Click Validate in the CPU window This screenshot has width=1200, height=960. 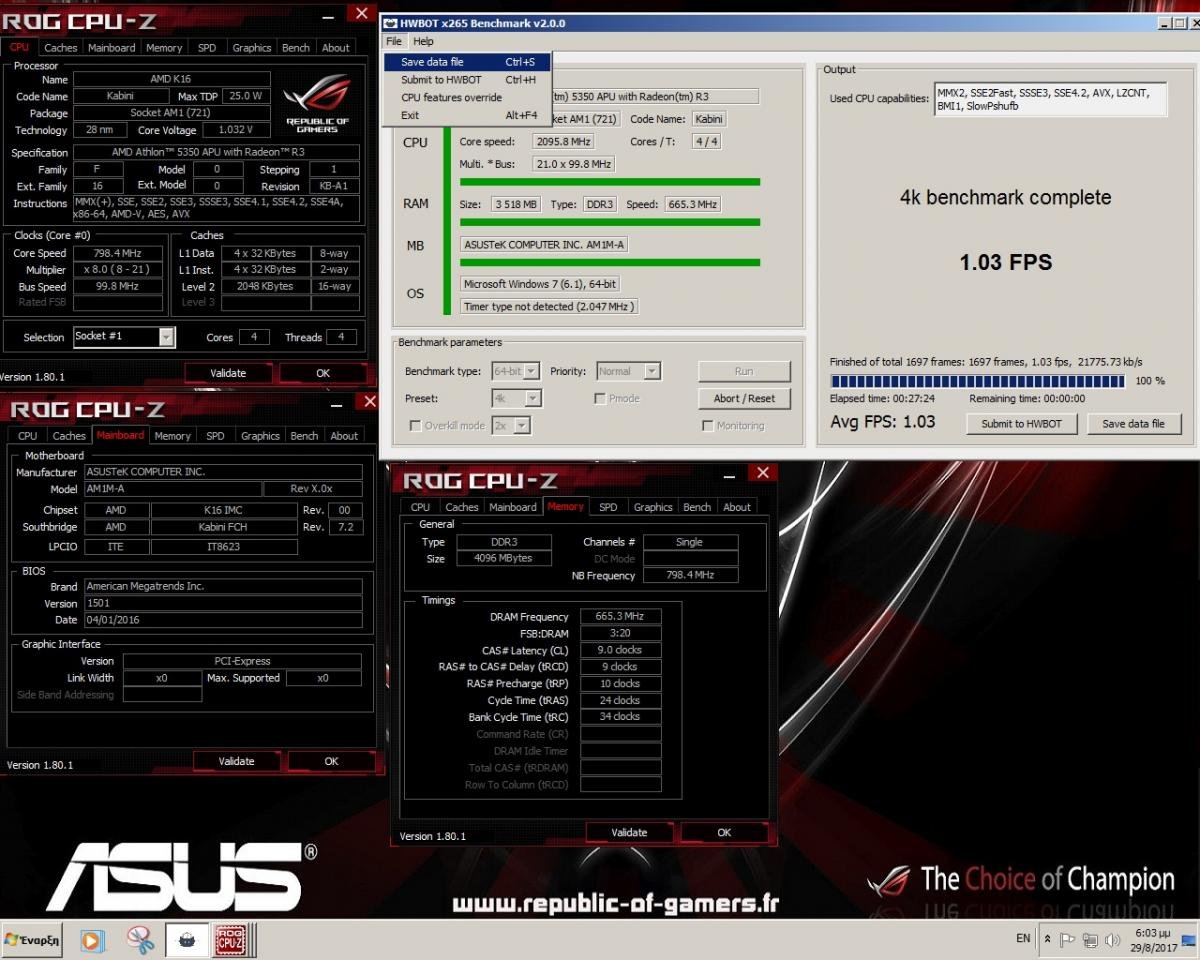tap(228, 373)
